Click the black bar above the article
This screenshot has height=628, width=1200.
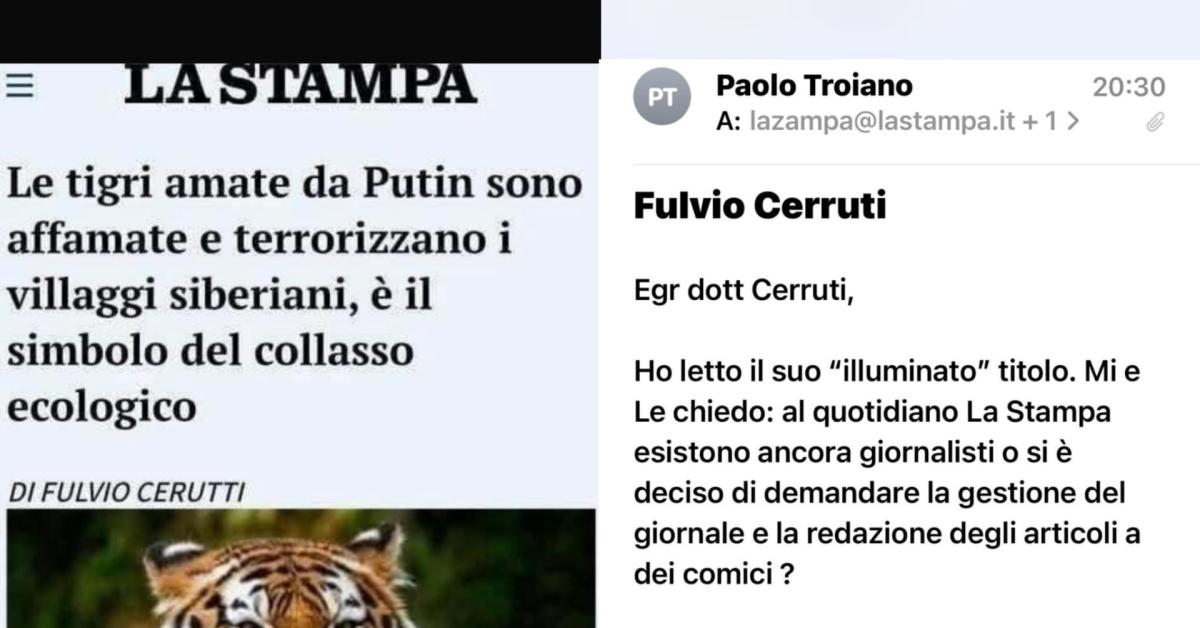pyautogui.click(x=300, y=30)
